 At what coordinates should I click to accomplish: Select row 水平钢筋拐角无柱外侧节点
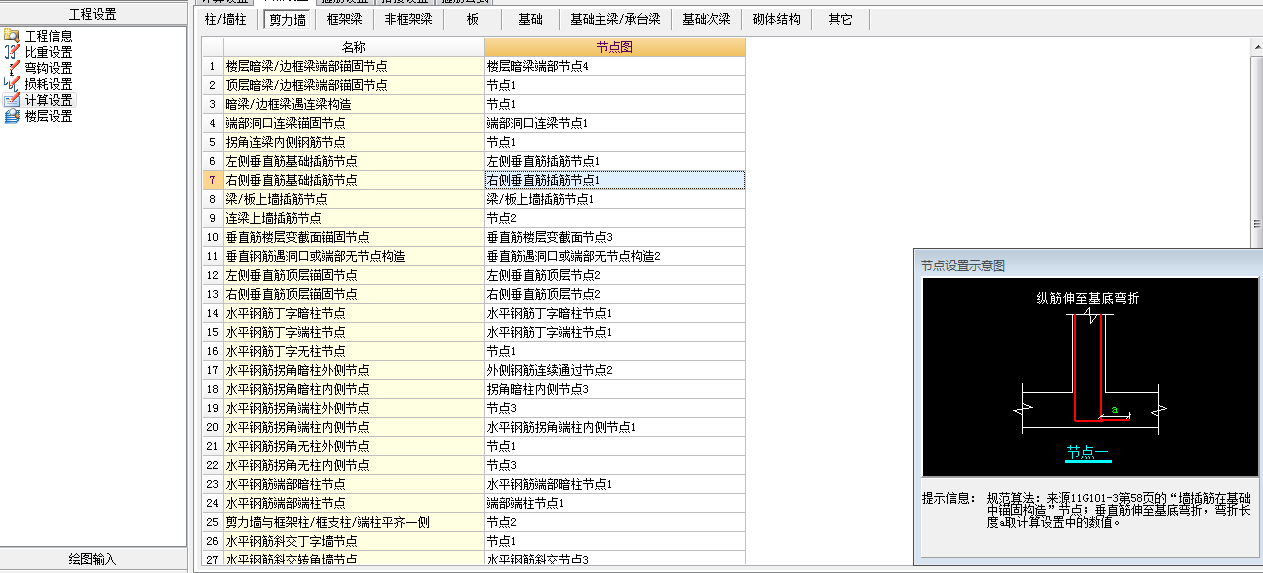(x=354, y=446)
